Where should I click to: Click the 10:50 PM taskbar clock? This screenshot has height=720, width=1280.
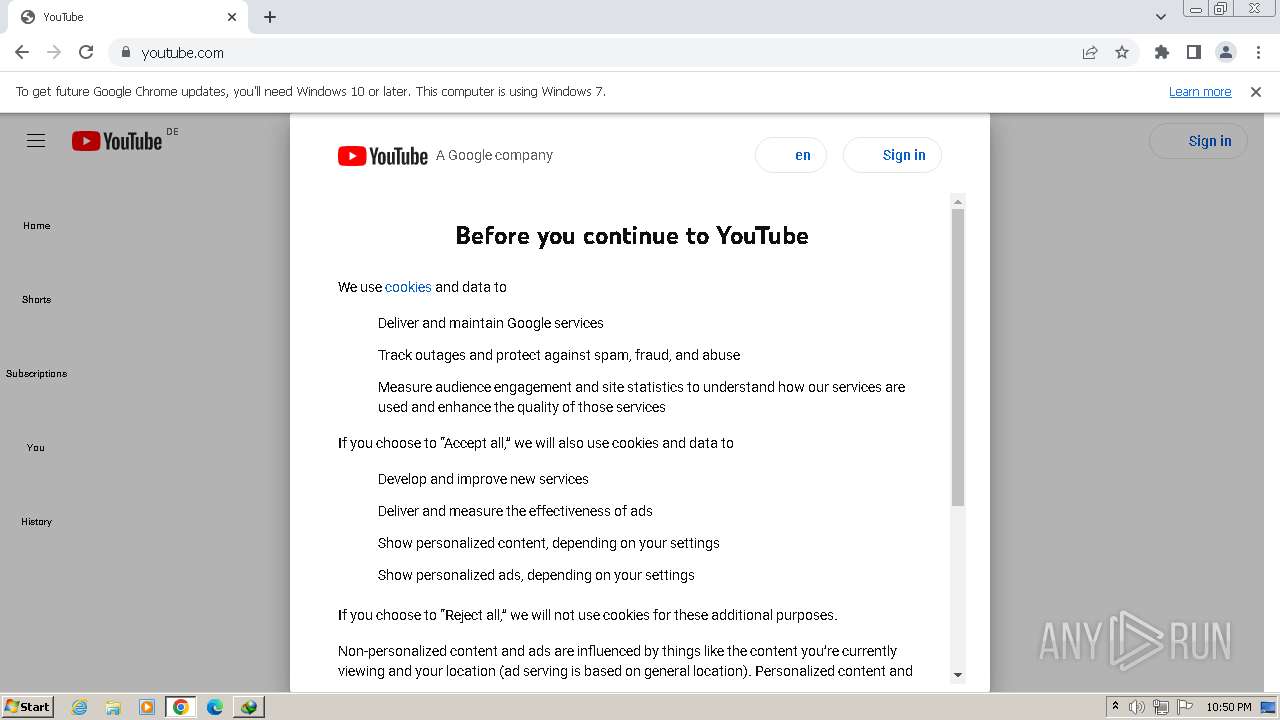click(1229, 707)
